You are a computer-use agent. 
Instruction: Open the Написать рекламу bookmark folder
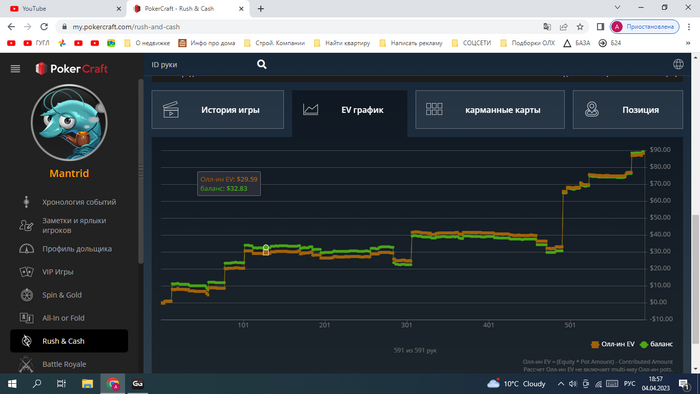pos(411,43)
